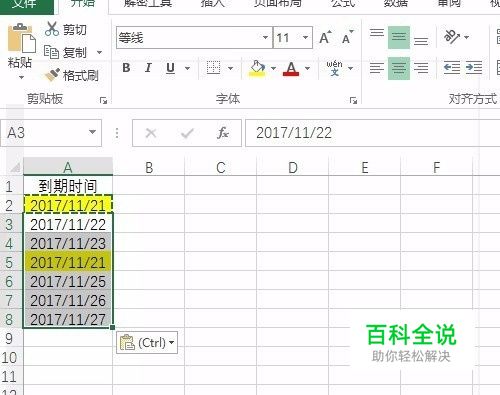Apply cell borders icon
Viewport: 500px width, 395px height.
213,68
